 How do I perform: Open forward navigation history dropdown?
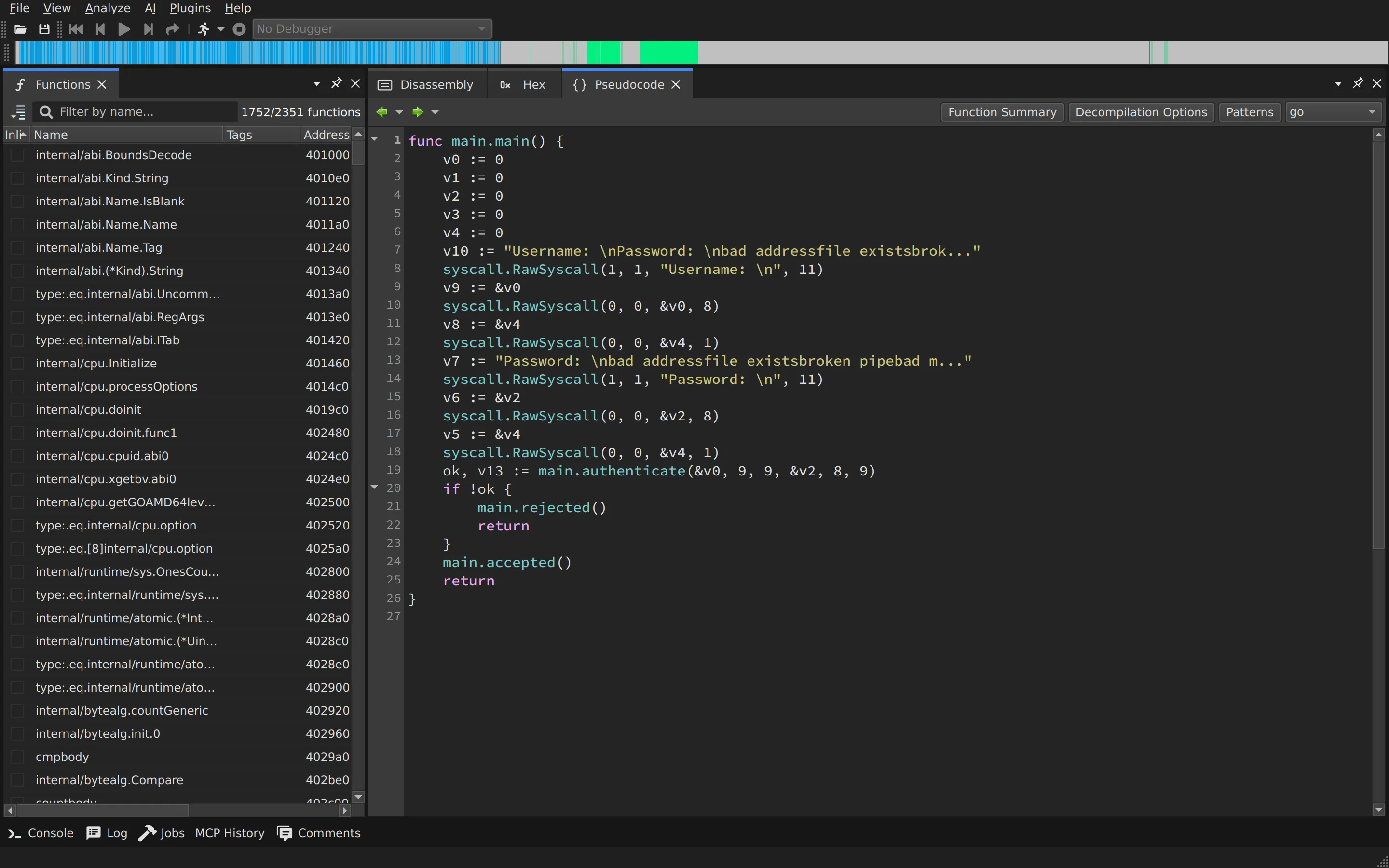click(435, 112)
